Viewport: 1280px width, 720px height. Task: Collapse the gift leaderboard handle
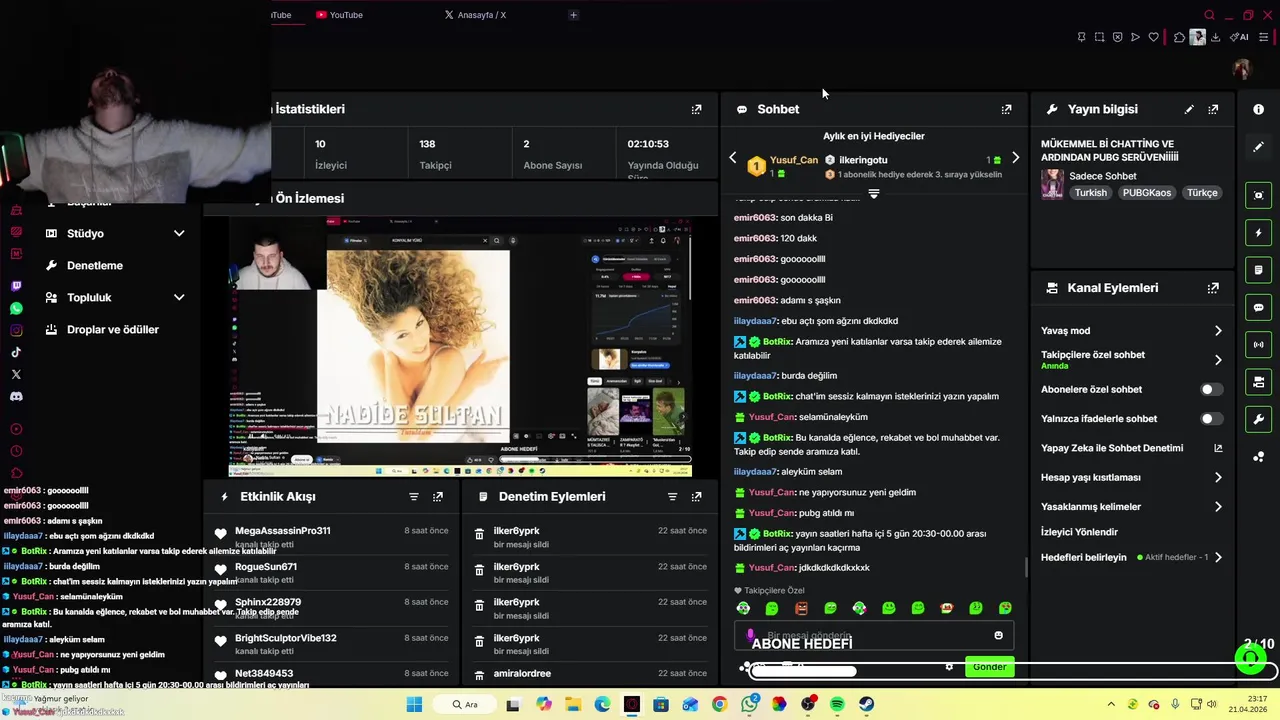point(873,193)
